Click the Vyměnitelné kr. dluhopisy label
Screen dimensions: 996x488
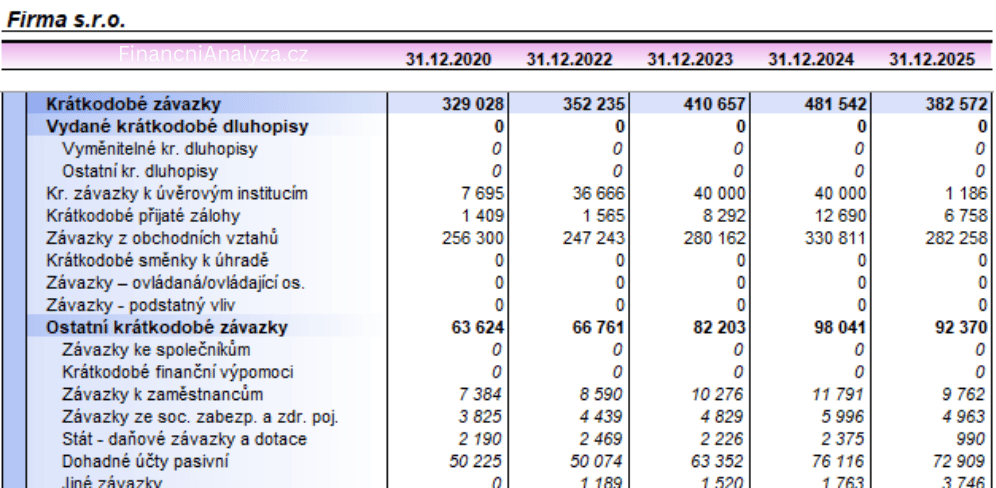tap(160, 148)
